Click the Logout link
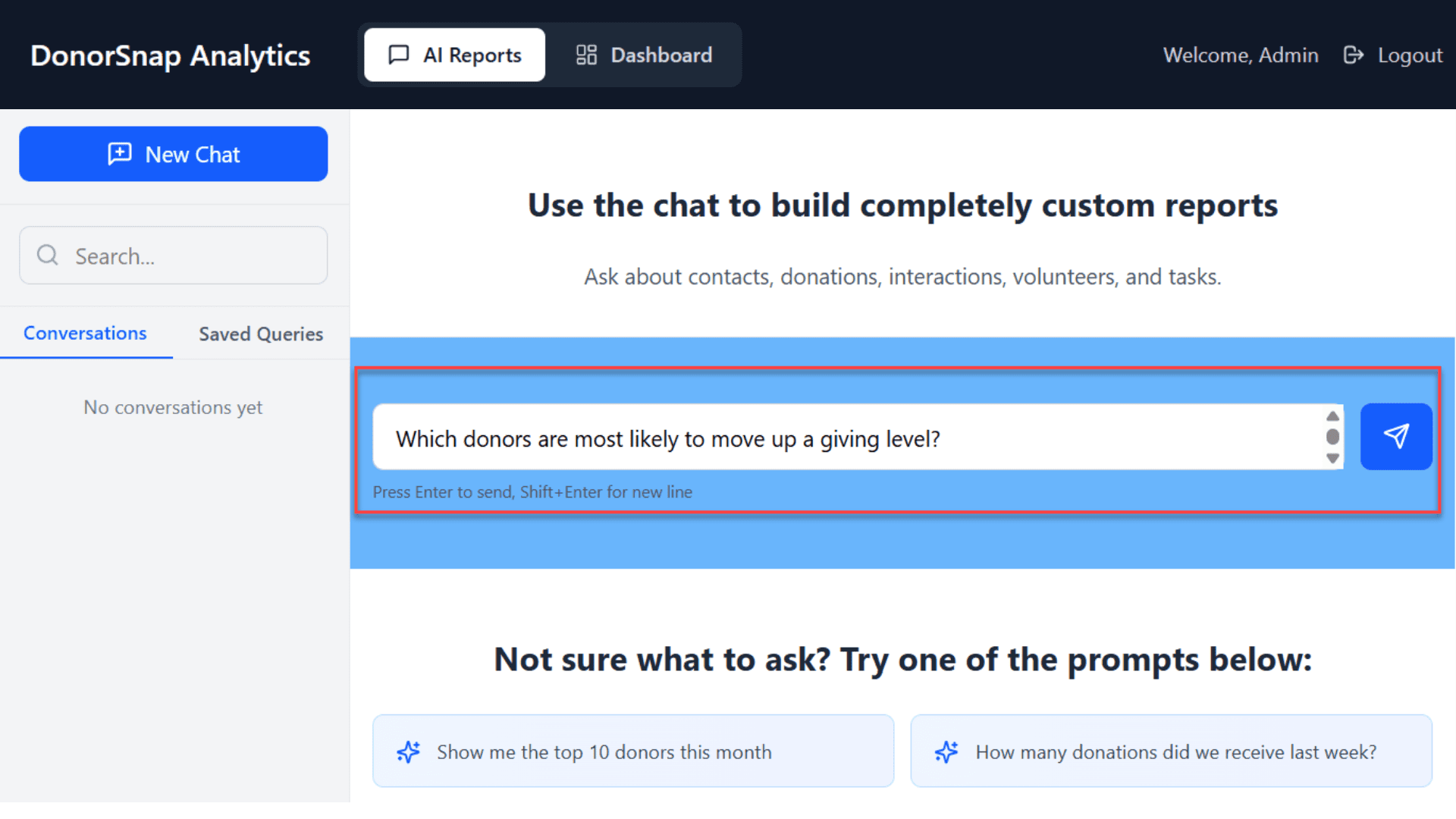 click(1409, 55)
